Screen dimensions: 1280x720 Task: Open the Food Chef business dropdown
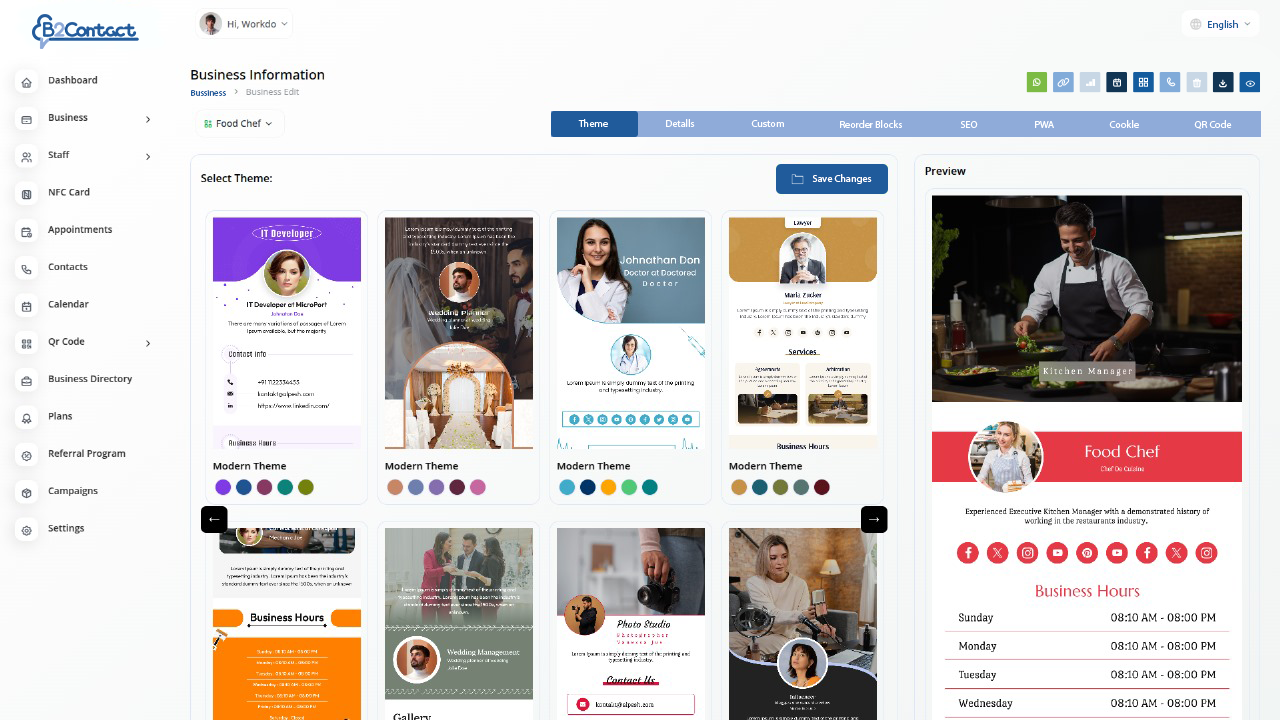[x=238, y=124]
